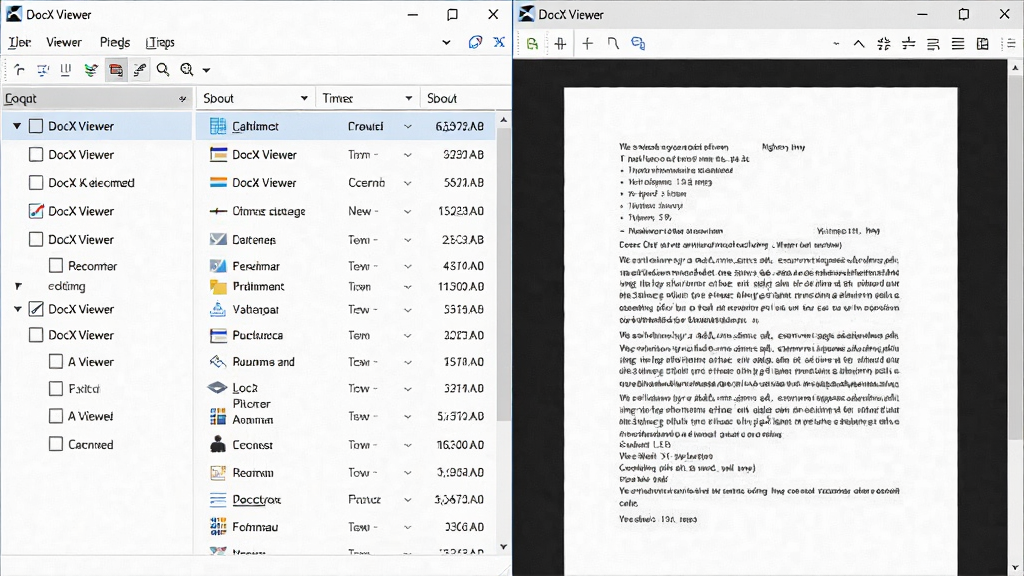Click the green document icon in right toolbar
The width and height of the screenshot is (1024, 576).
533,44
